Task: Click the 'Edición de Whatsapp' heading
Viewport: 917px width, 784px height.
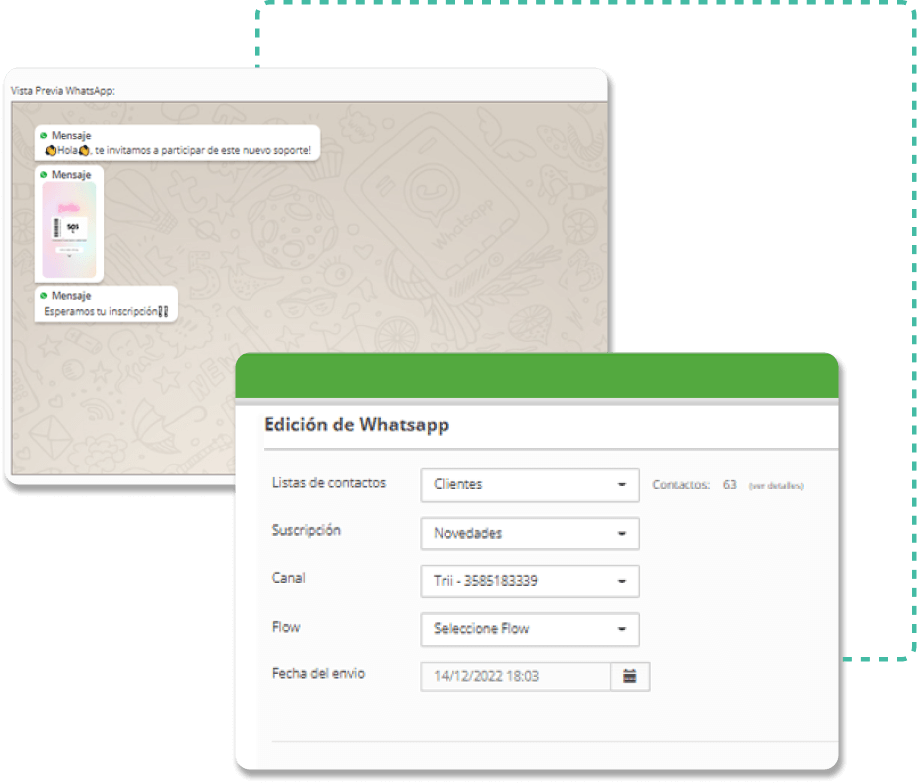Action: click(x=356, y=425)
